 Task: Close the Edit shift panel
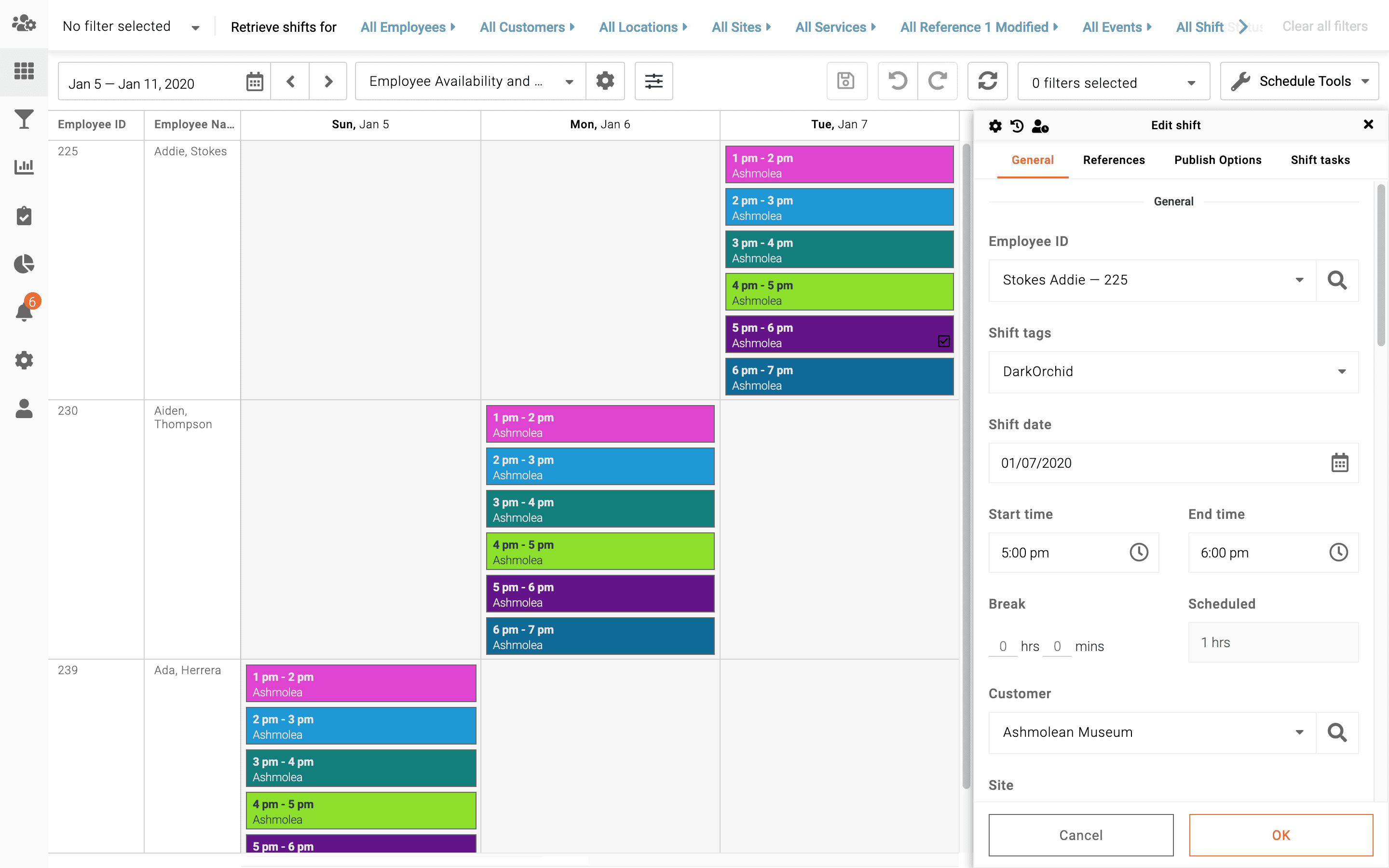click(x=1368, y=124)
